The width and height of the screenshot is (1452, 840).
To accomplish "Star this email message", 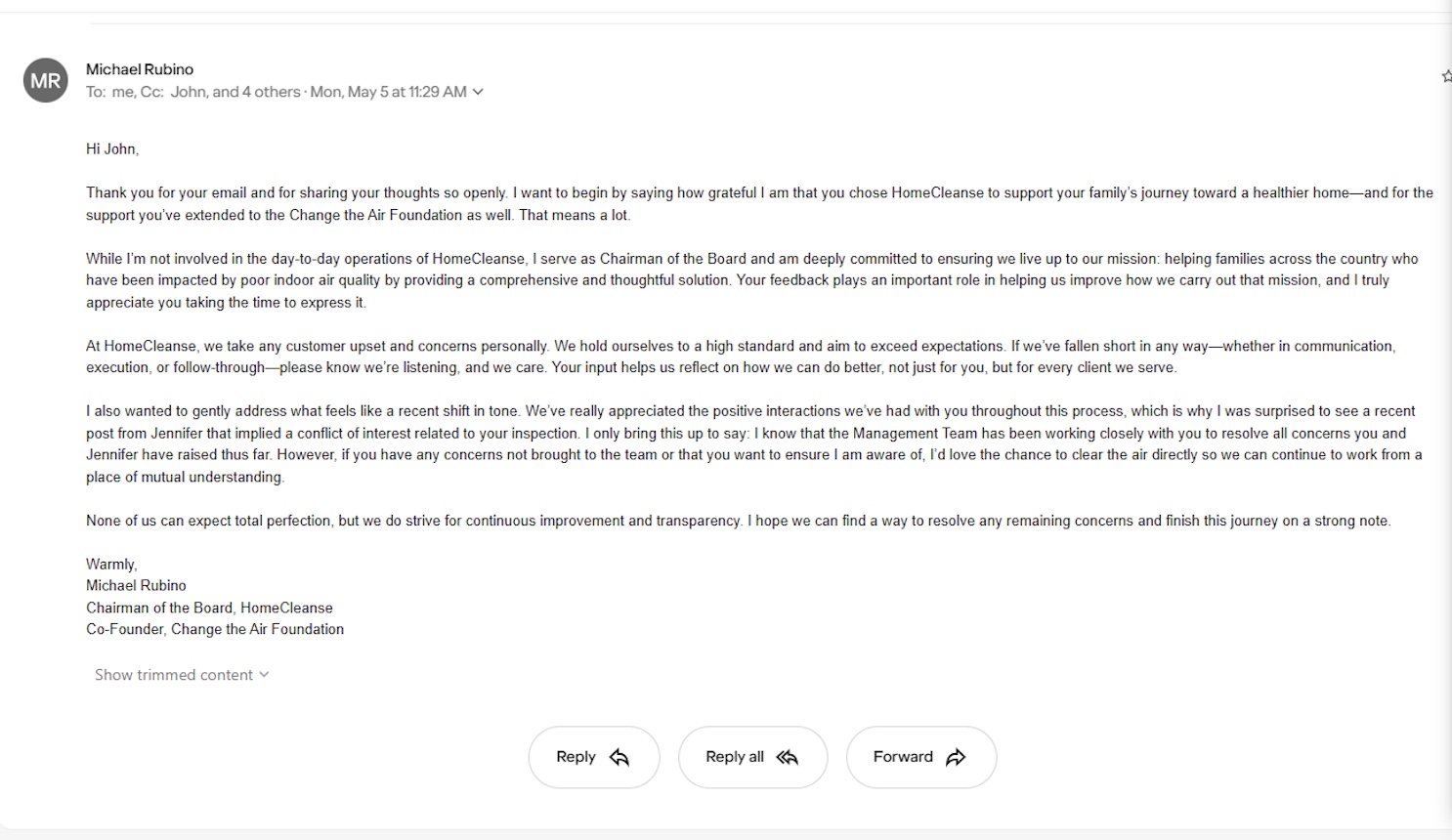I will (x=1446, y=76).
